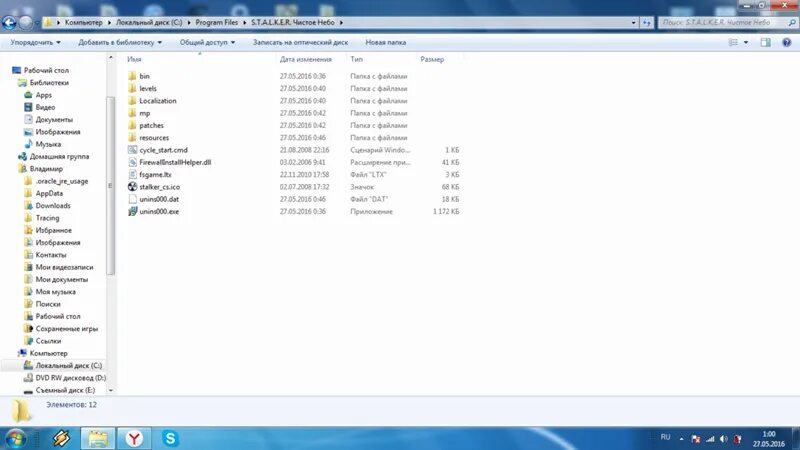Viewport: 800px width, 450px height.
Task: Open Action Center flag tray icon
Action: [695, 439]
